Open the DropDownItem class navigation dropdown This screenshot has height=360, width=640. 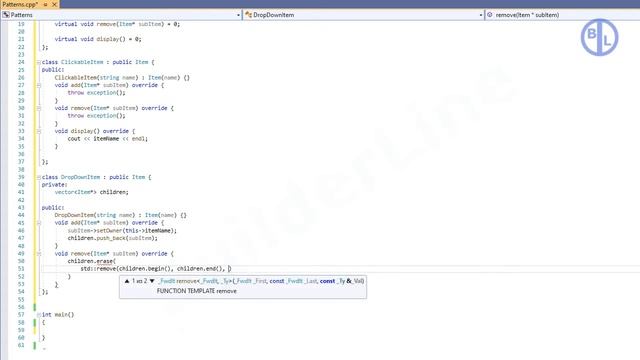pyautogui.click(x=480, y=15)
